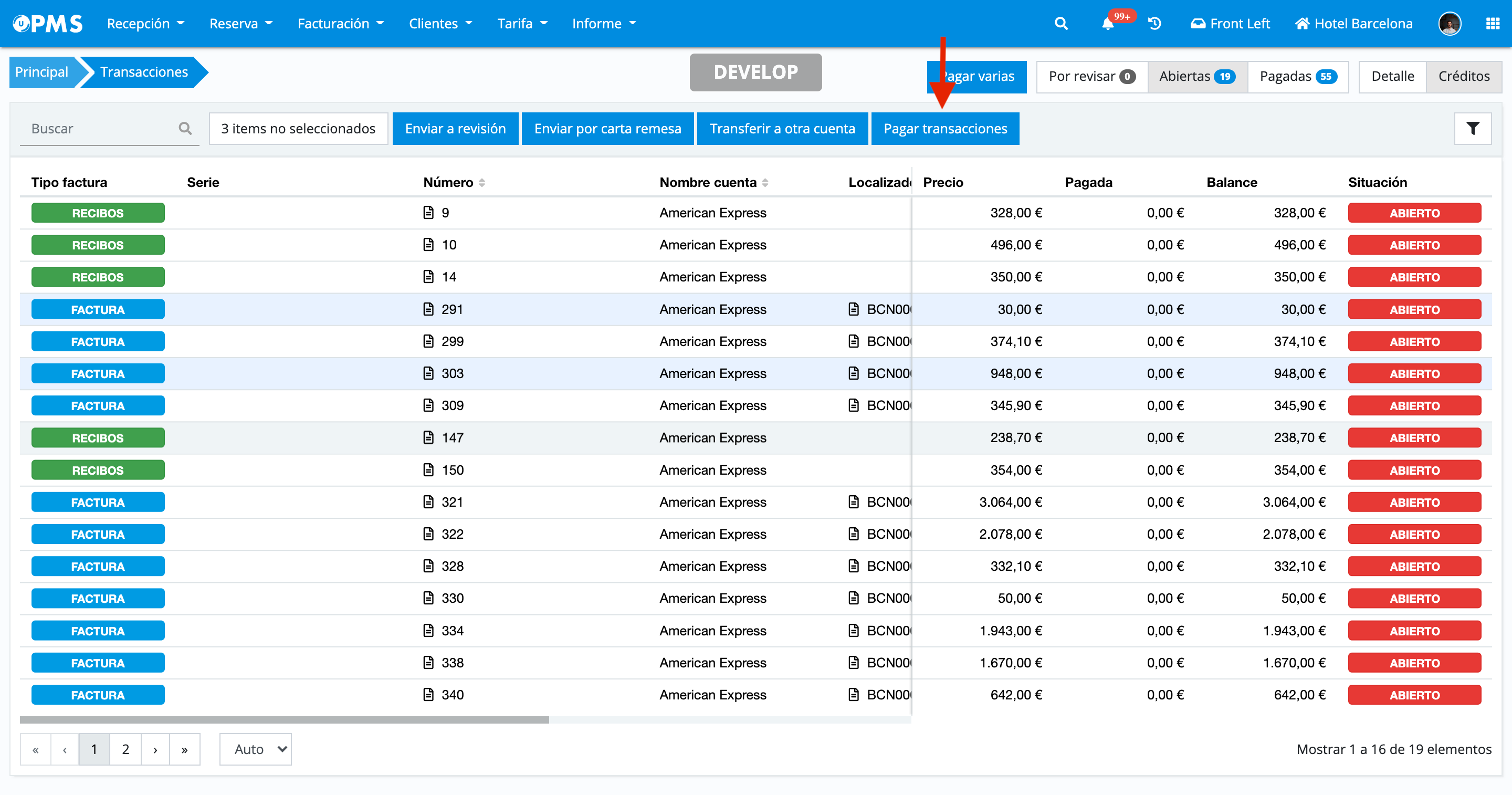Sort by Número column arrows
Image resolution: width=1512 pixels, height=795 pixels.
[x=482, y=183]
